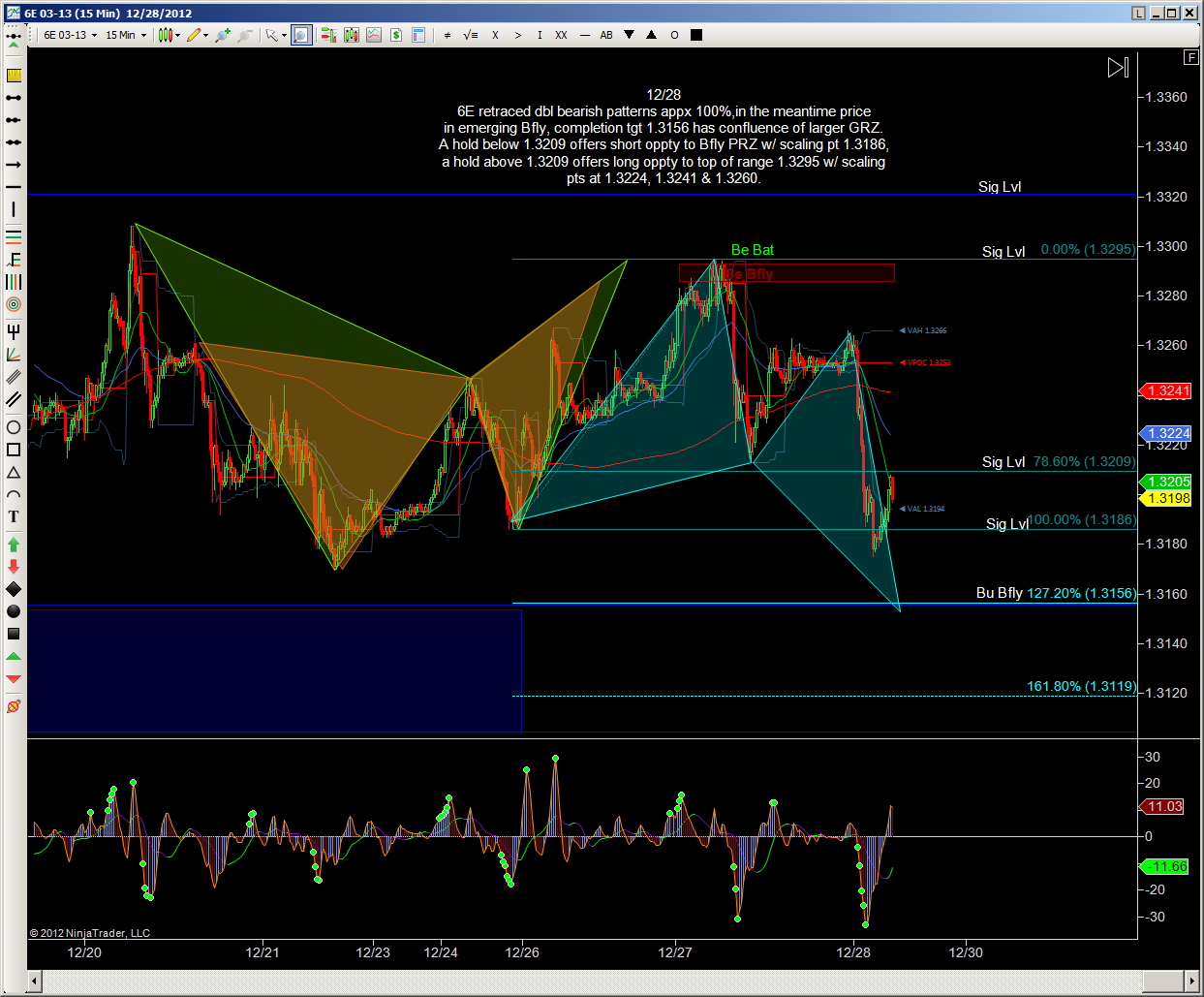Choose the Andrews Pitchfork tool
The image size is (1204, 997).
(14, 331)
